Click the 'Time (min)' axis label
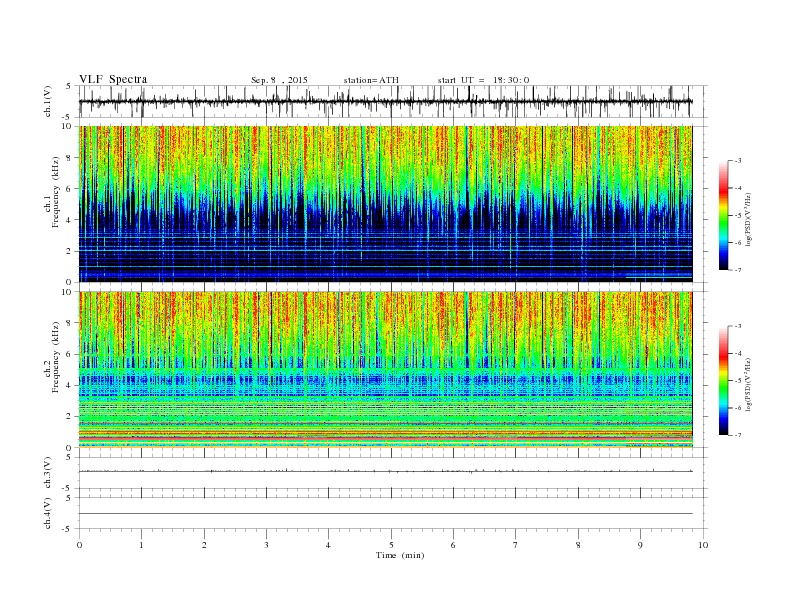This screenshot has width=792, height=612. click(x=400, y=555)
